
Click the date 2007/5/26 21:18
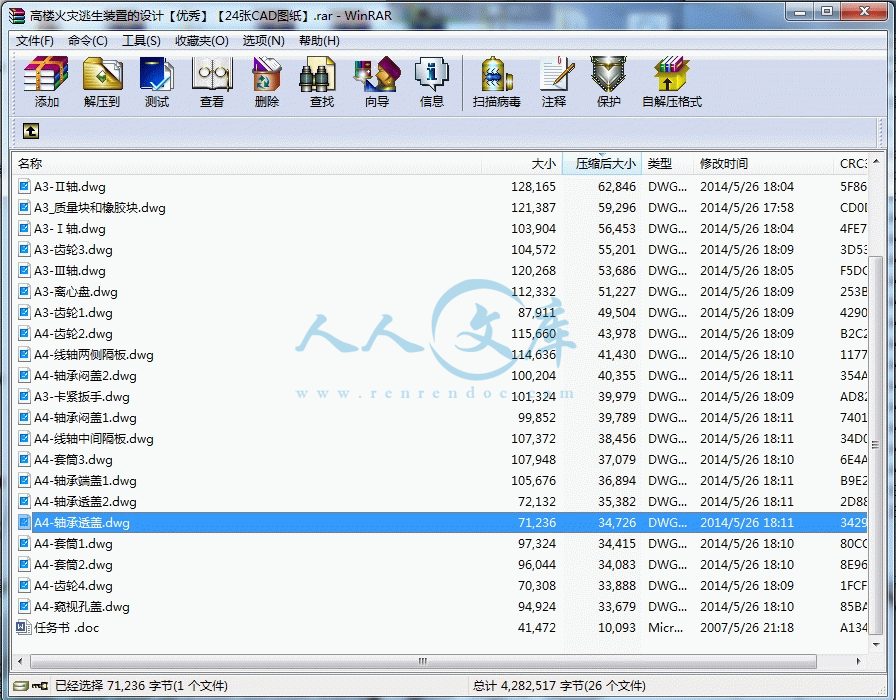pyautogui.click(x=747, y=627)
